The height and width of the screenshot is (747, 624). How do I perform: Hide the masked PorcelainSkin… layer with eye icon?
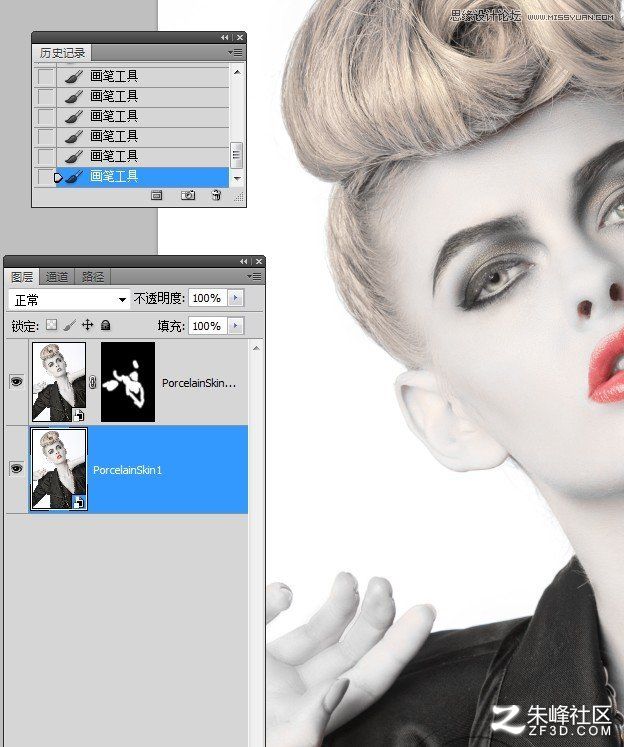(x=17, y=381)
